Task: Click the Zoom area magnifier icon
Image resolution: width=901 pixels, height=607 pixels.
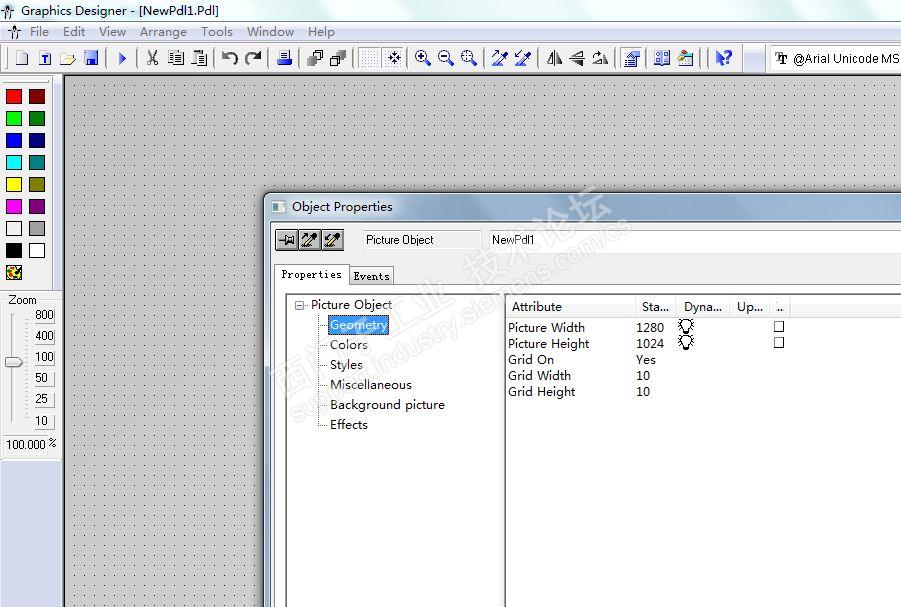Action: (x=469, y=58)
